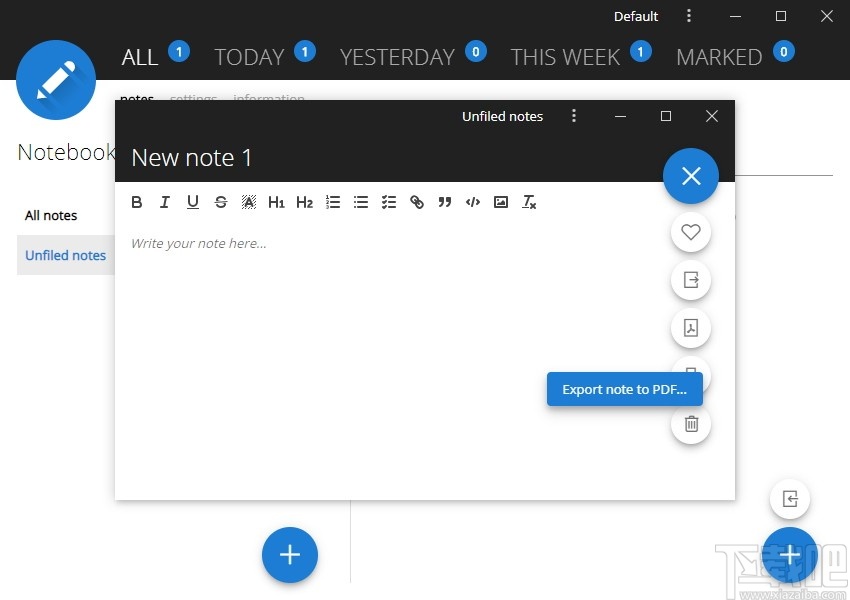Toggle the checklist format in toolbar

[389, 202]
